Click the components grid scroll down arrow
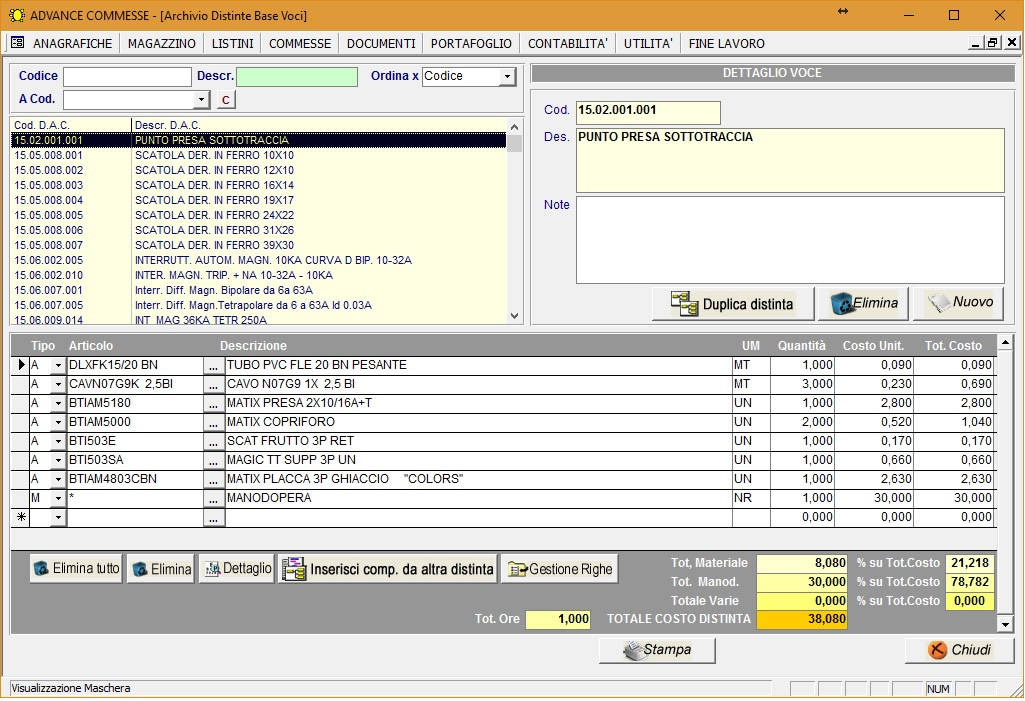The width and height of the screenshot is (1025, 701). [1005, 624]
